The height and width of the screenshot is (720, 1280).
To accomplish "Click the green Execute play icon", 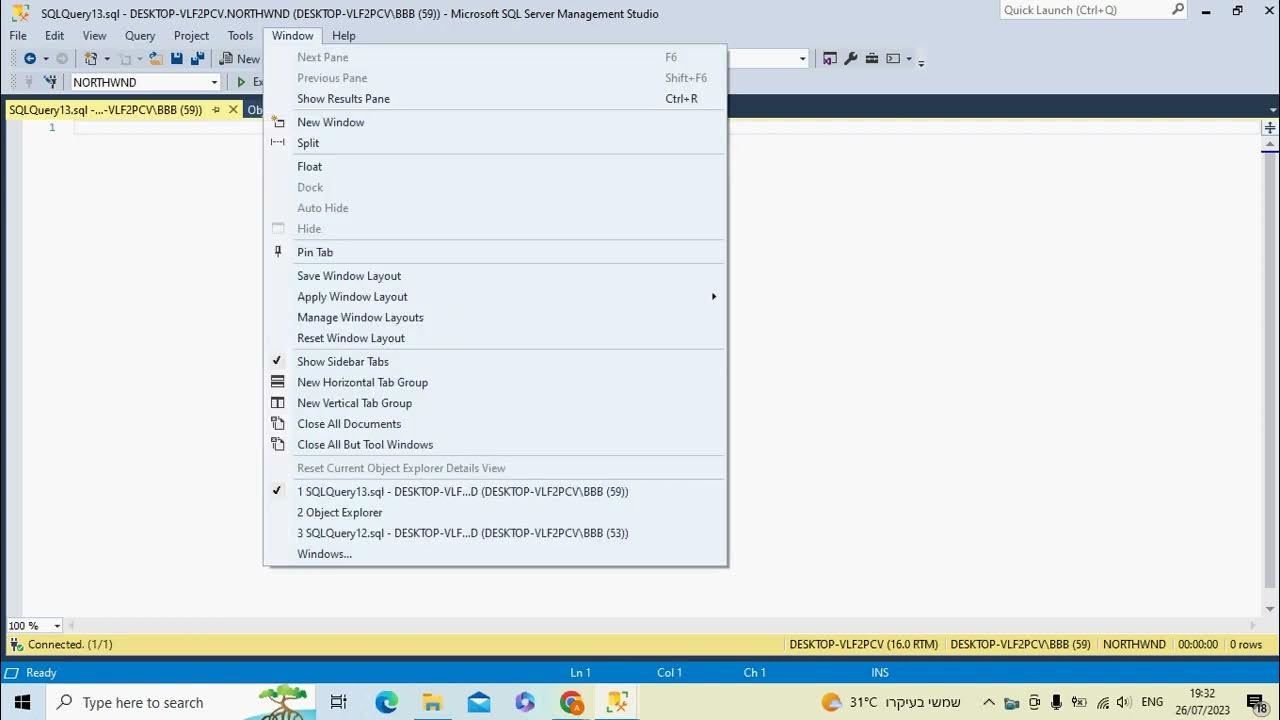I will 241,82.
